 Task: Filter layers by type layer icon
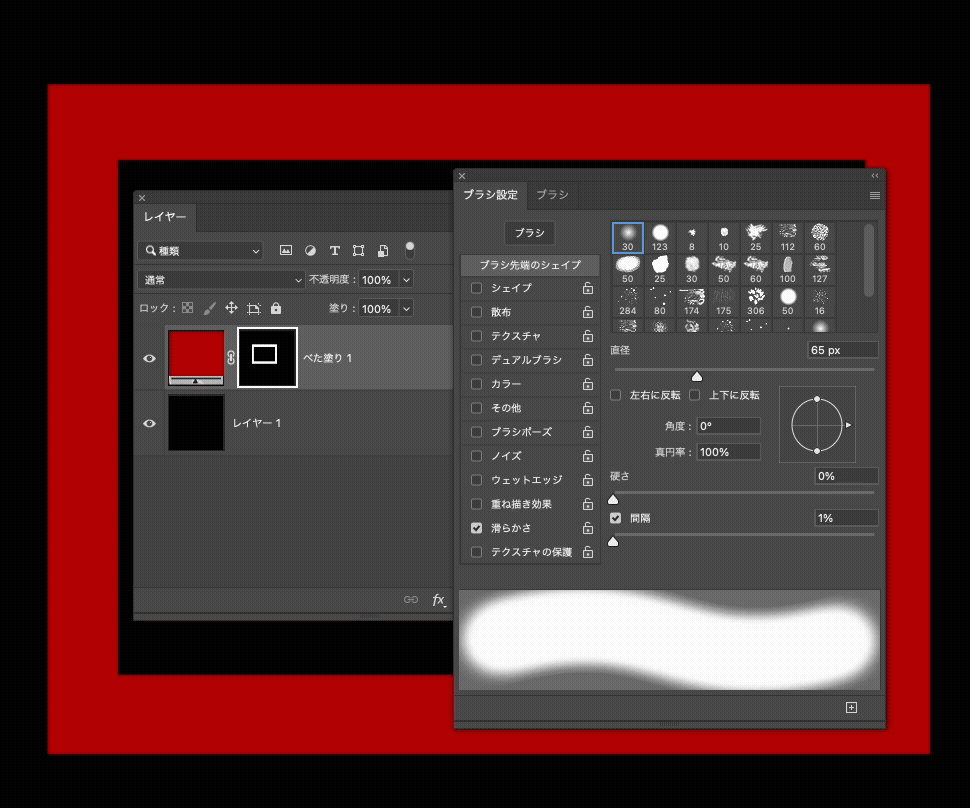(335, 250)
